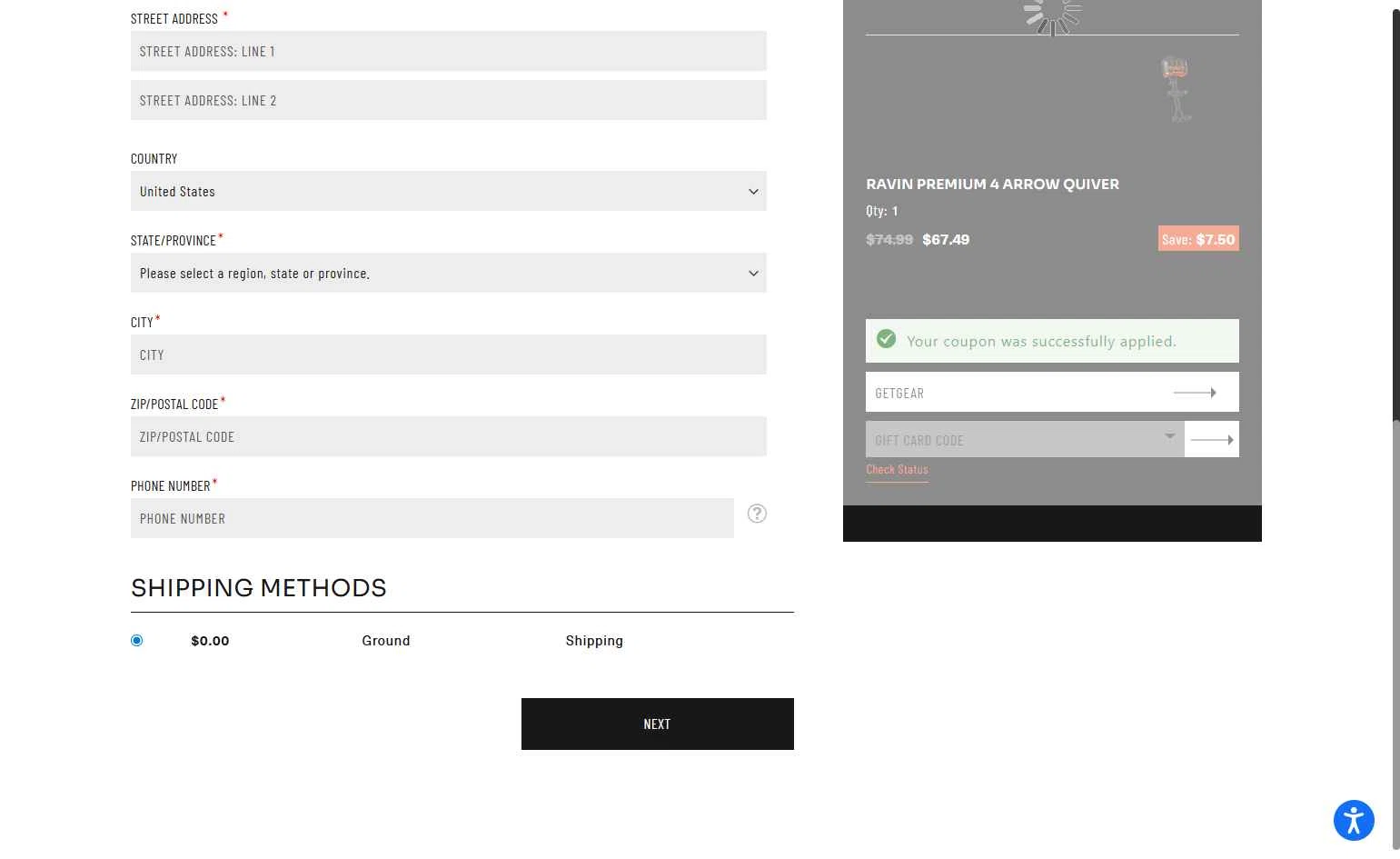The height and width of the screenshot is (859, 1400).
Task: Click the discounted price '$67.49'
Action: (946, 240)
